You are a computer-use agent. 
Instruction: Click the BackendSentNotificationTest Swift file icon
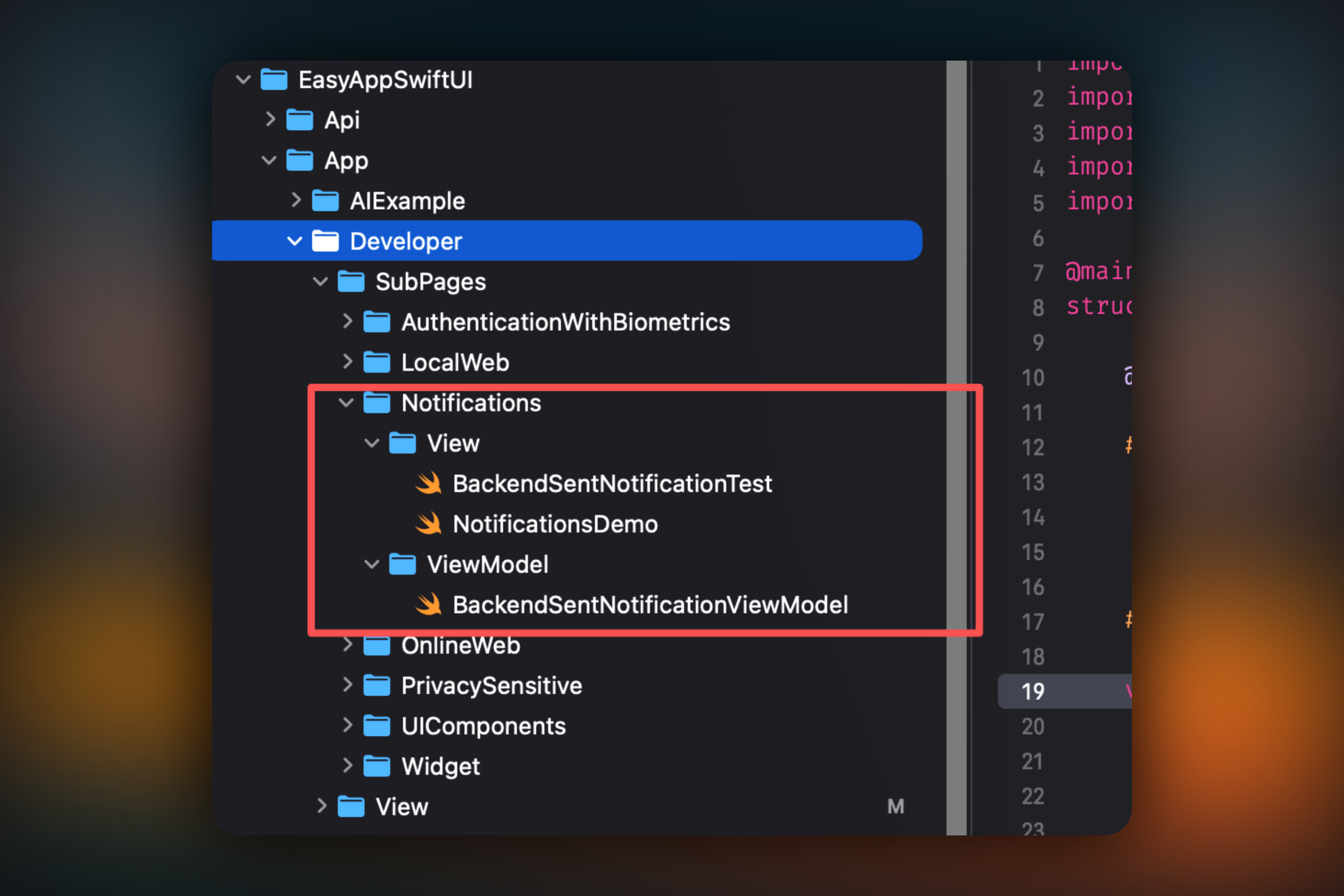428,483
